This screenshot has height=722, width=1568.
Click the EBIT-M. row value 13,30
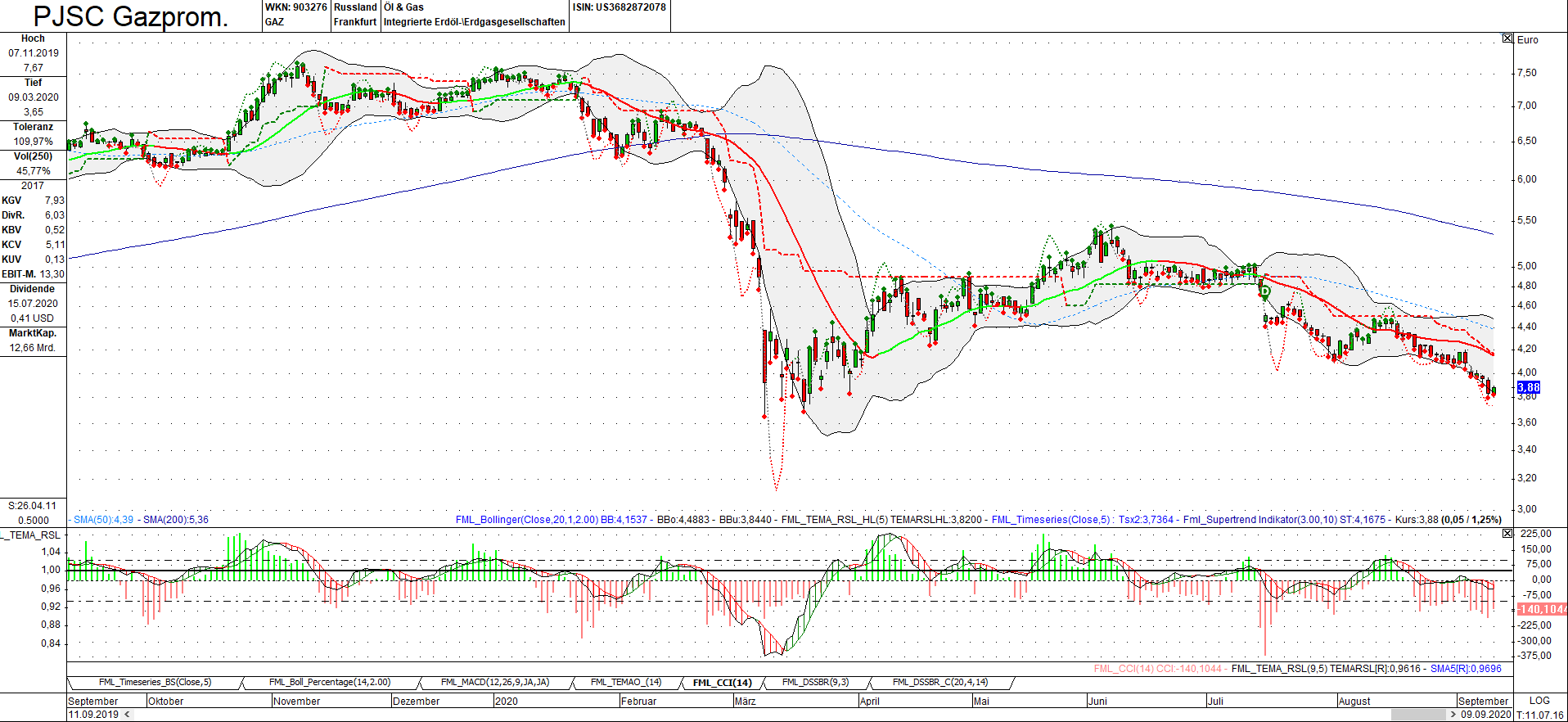point(52,274)
